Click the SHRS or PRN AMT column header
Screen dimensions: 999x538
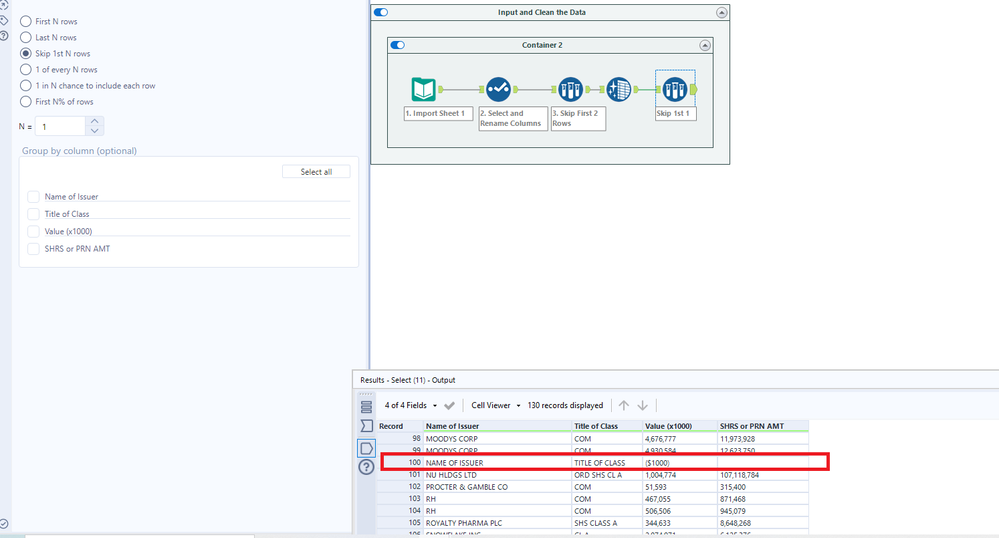tap(763, 426)
